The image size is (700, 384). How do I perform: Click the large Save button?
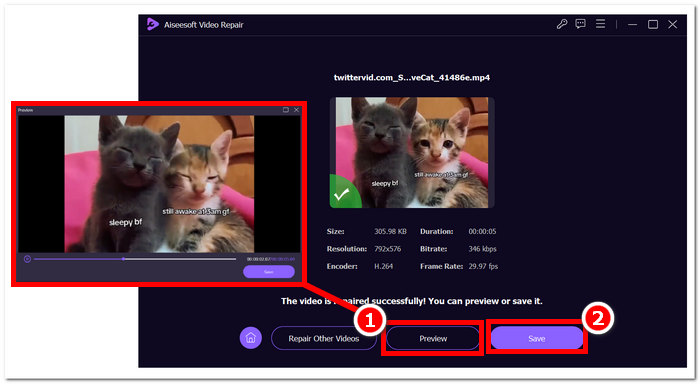[537, 338]
